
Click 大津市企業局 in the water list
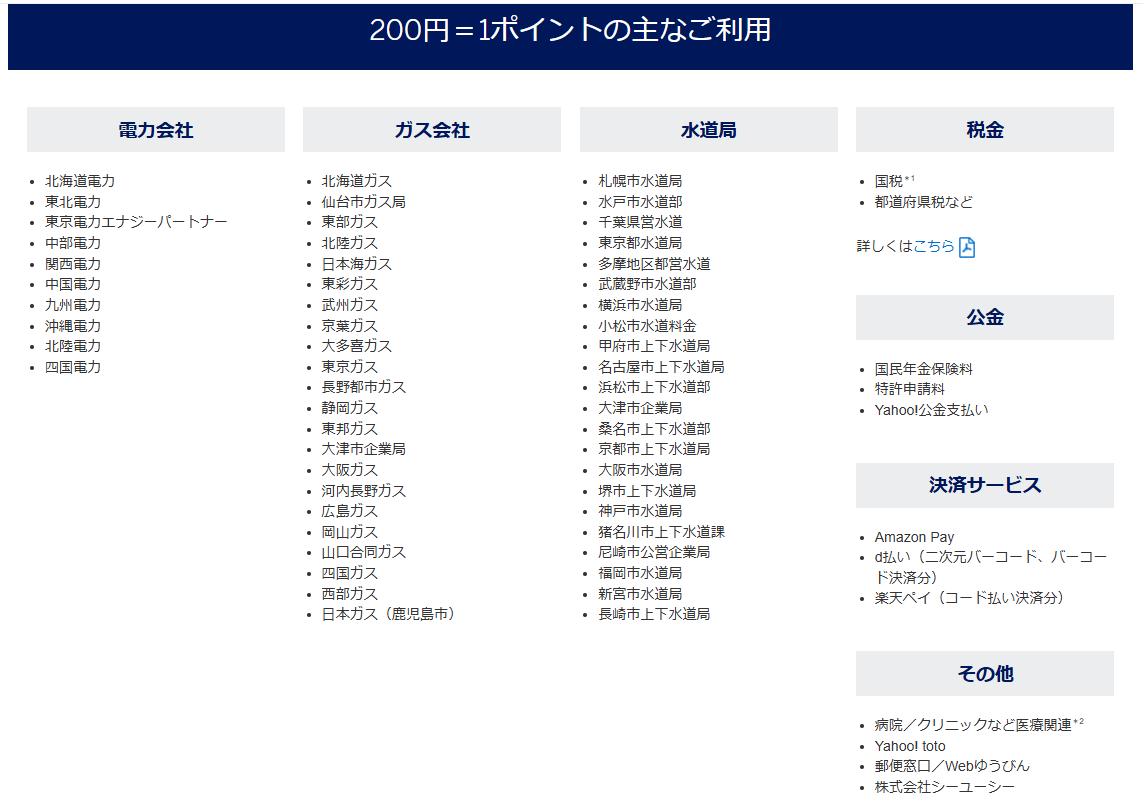pyautogui.click(x=640, y=408)
